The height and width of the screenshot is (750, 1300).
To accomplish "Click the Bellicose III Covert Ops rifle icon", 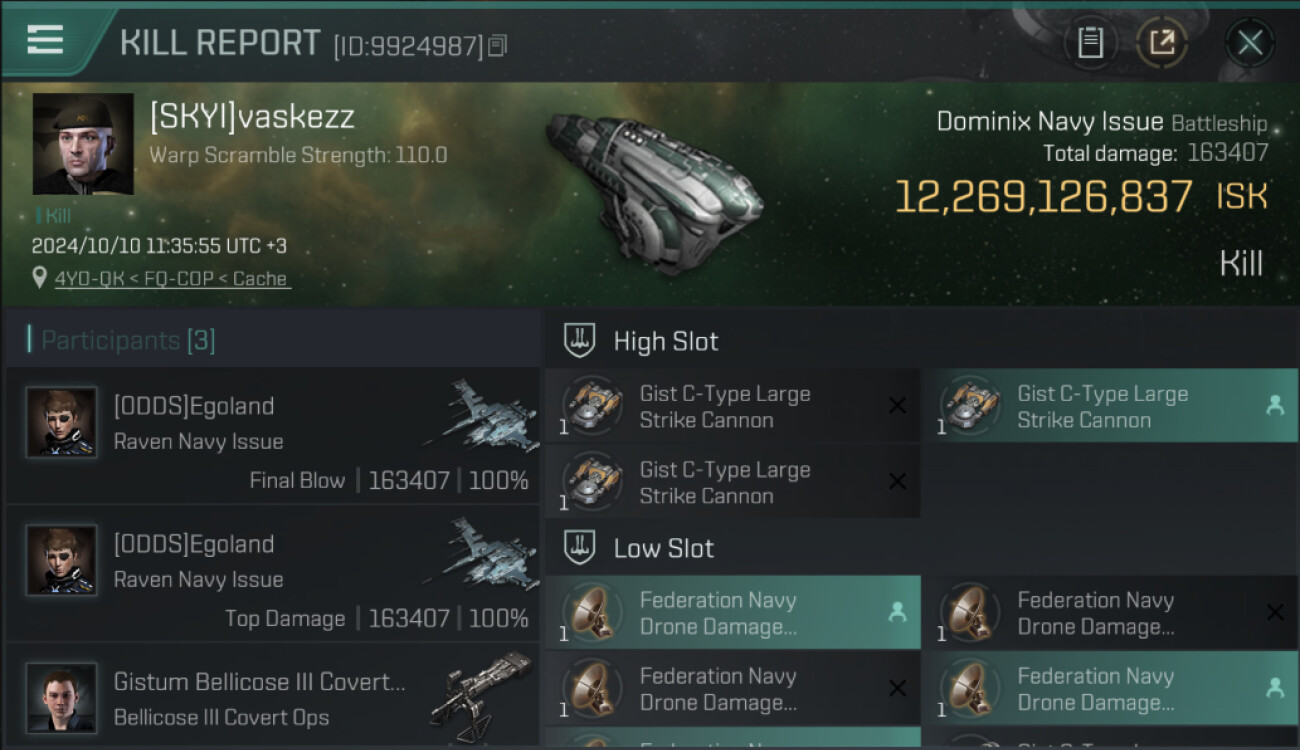I will (x=482, y=688).
